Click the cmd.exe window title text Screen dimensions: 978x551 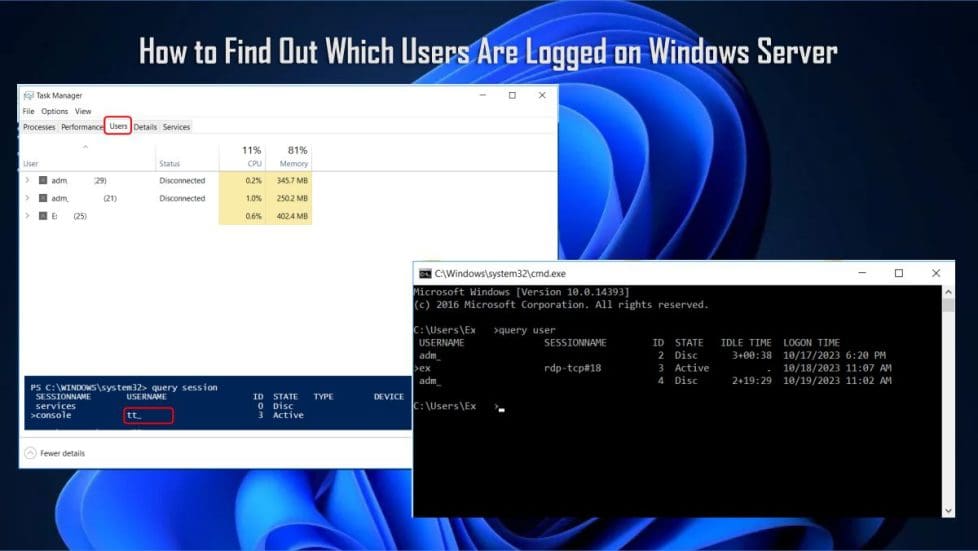tap(500, 273)
